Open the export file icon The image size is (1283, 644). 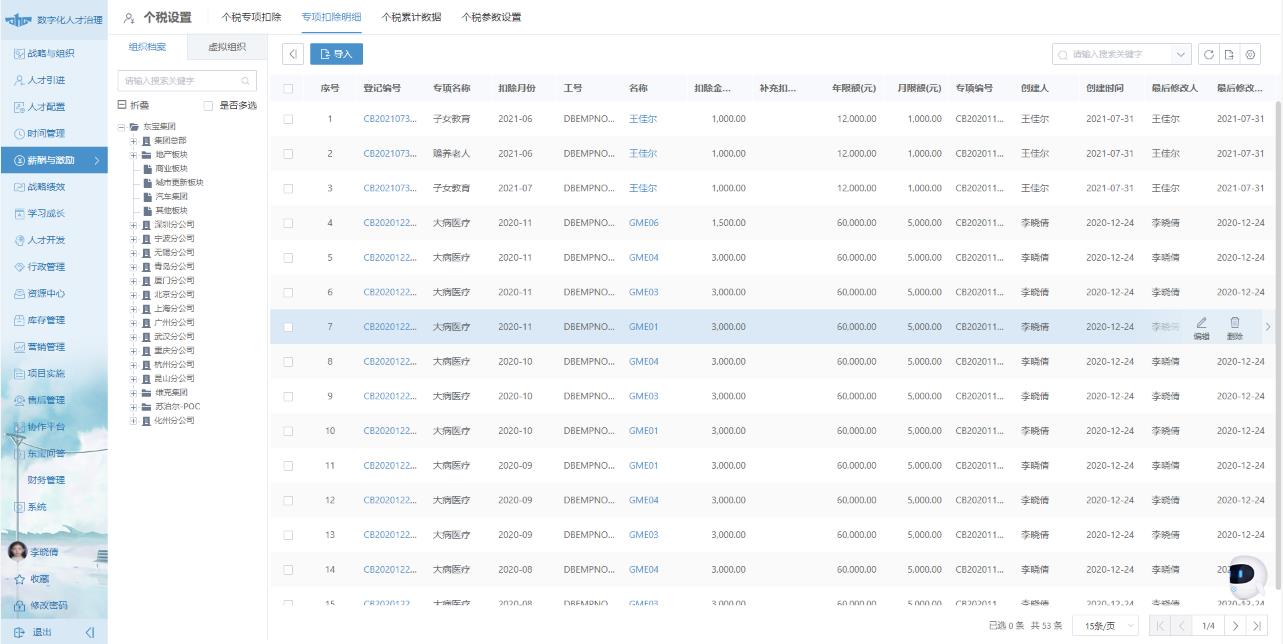pos(1229,55)
